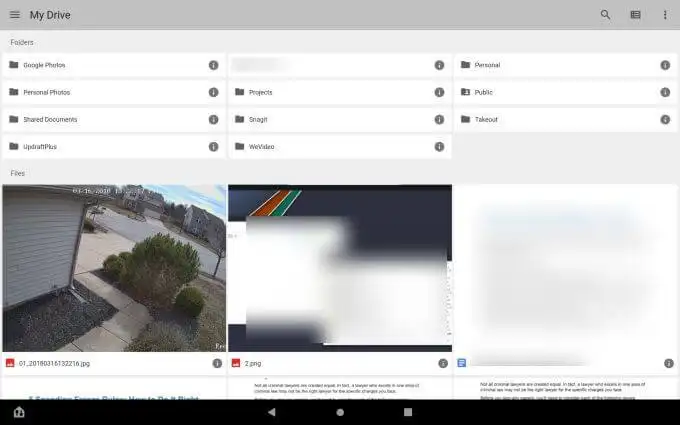This screenshot has width=680, height=425.
Task: Open the three-dot overflow menu
Action: pyautogui.click(x=665, y=15)
